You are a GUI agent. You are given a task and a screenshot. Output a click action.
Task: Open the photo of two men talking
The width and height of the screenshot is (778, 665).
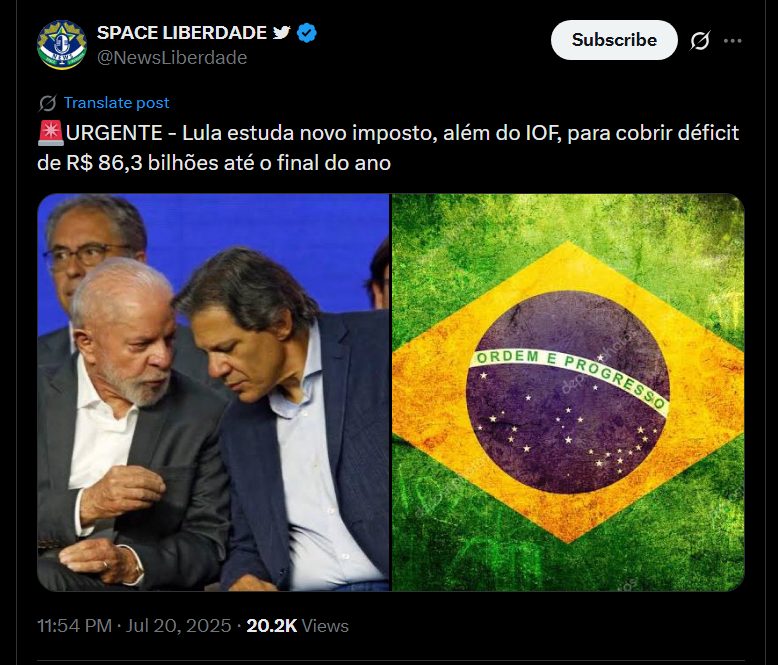(x=213, y=392)
